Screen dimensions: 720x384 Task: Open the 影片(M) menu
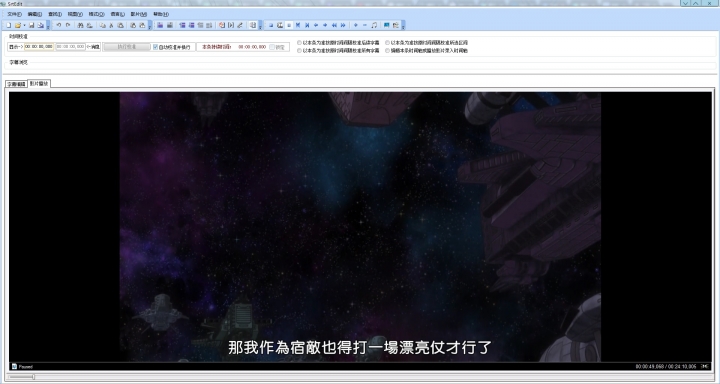[138, 14]
